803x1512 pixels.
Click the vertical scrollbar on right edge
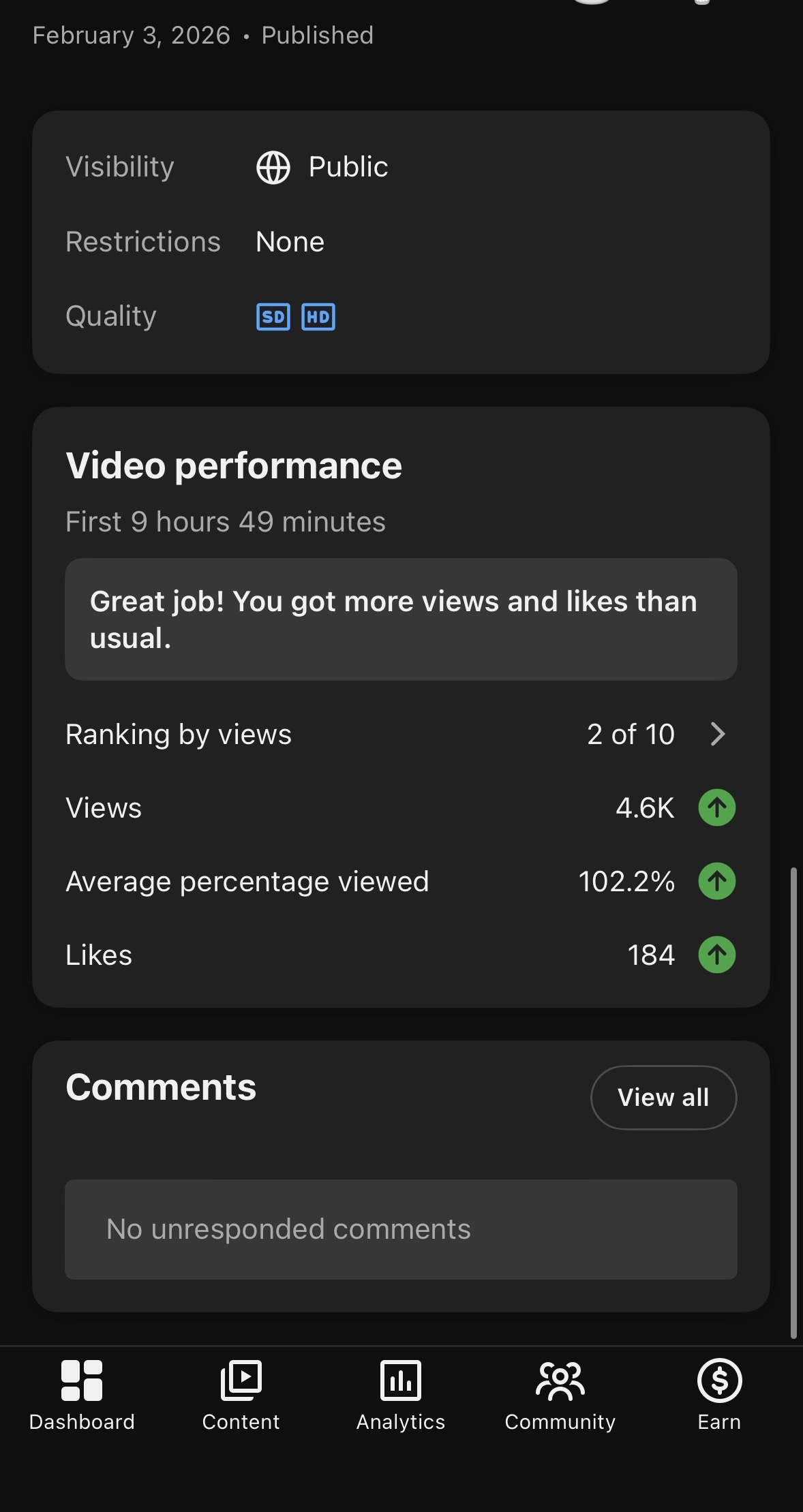[793, 1102]
